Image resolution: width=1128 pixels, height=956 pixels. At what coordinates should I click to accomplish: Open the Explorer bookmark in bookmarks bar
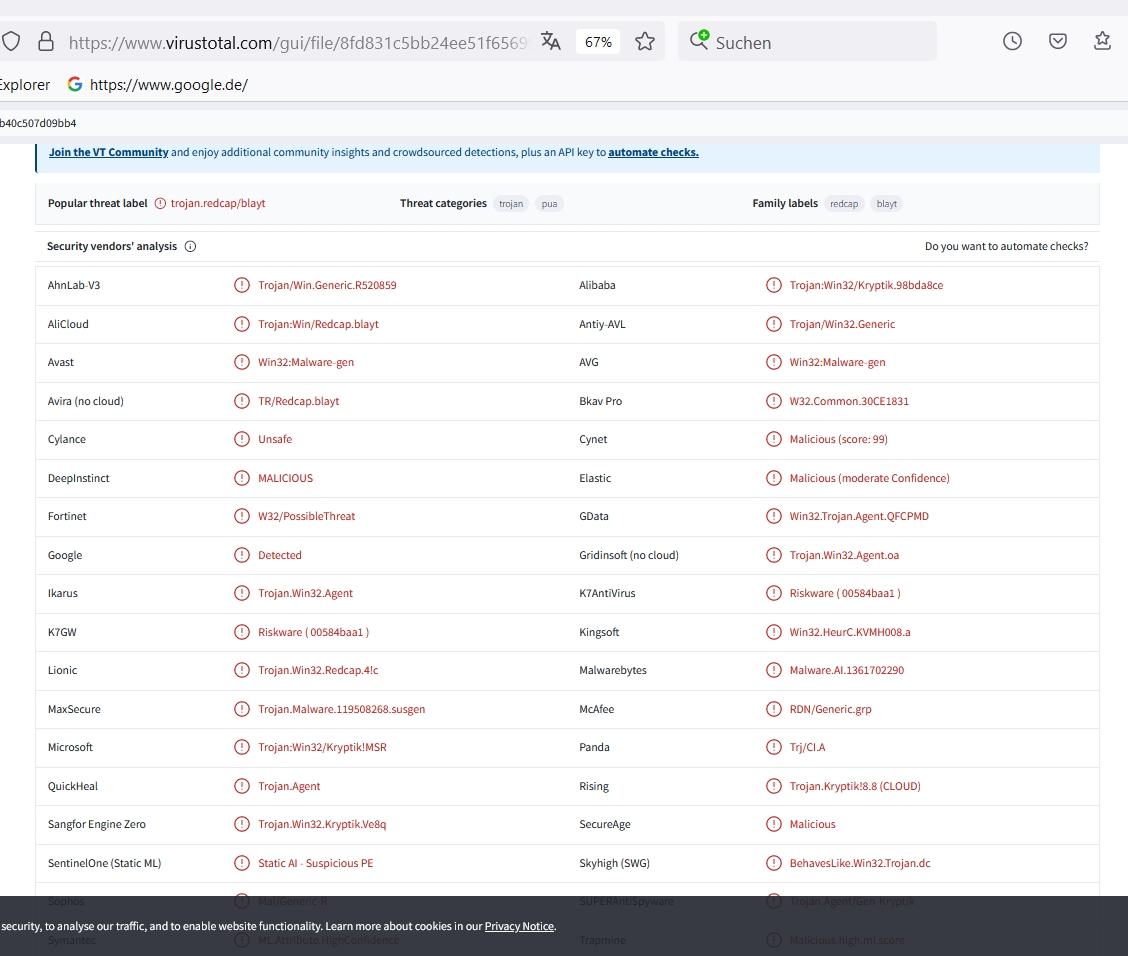coord(24,84)
